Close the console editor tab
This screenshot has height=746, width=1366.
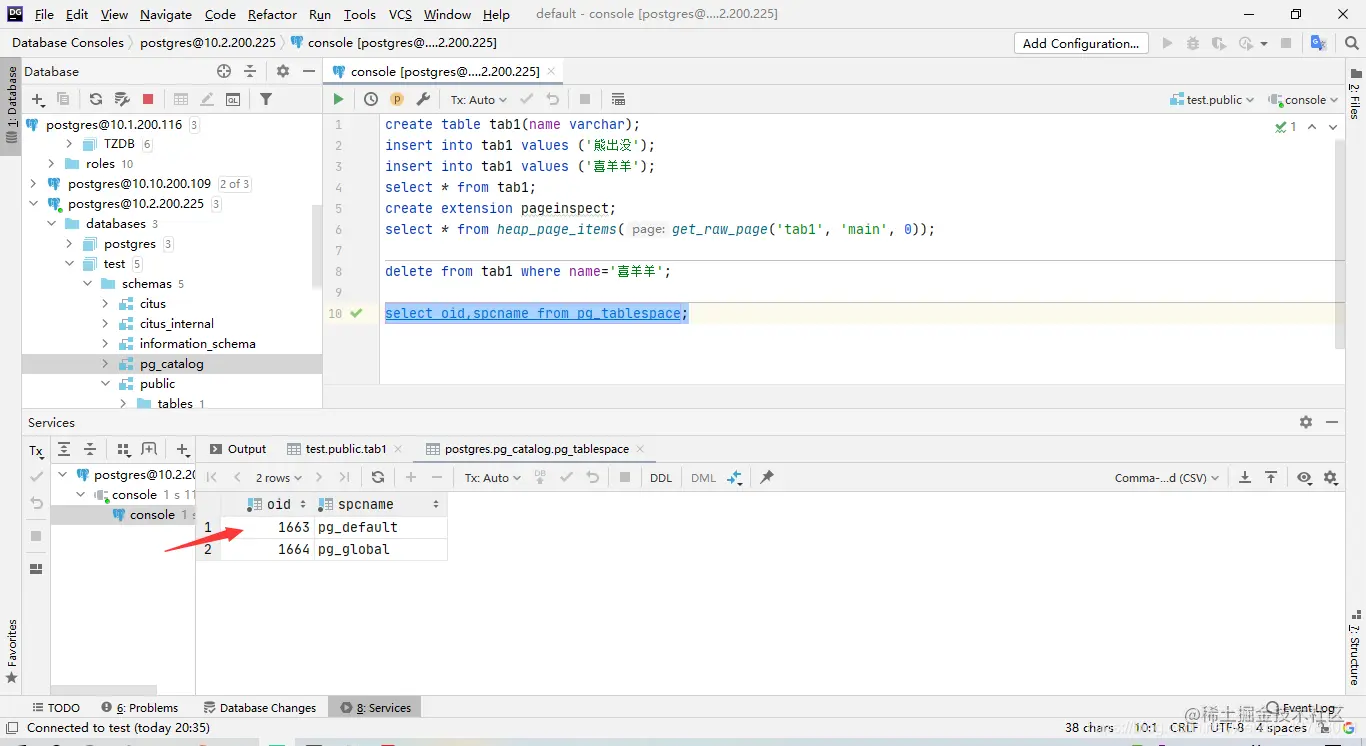point(550,71)
